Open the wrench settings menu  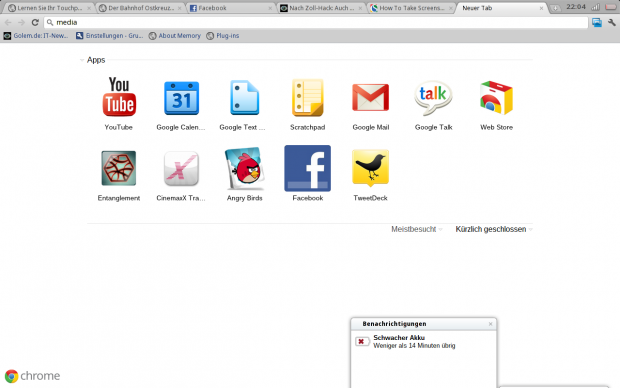(612, 23)
